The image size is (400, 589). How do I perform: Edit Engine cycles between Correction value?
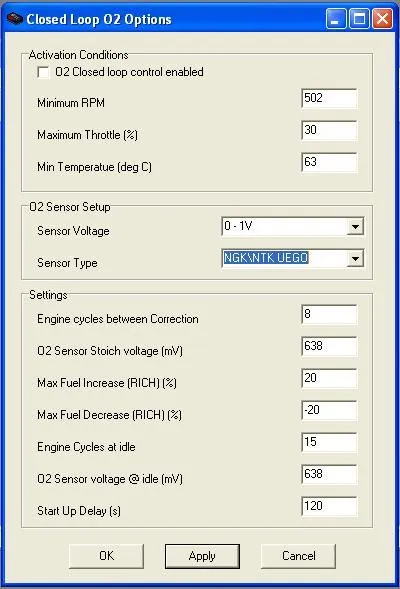click(x=329, y=314)
